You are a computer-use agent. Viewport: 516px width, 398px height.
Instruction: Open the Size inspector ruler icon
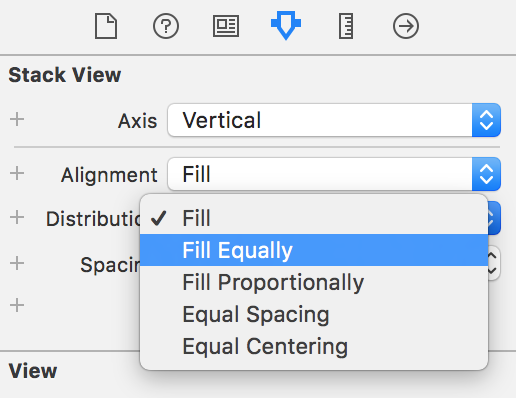pos(346,26)
